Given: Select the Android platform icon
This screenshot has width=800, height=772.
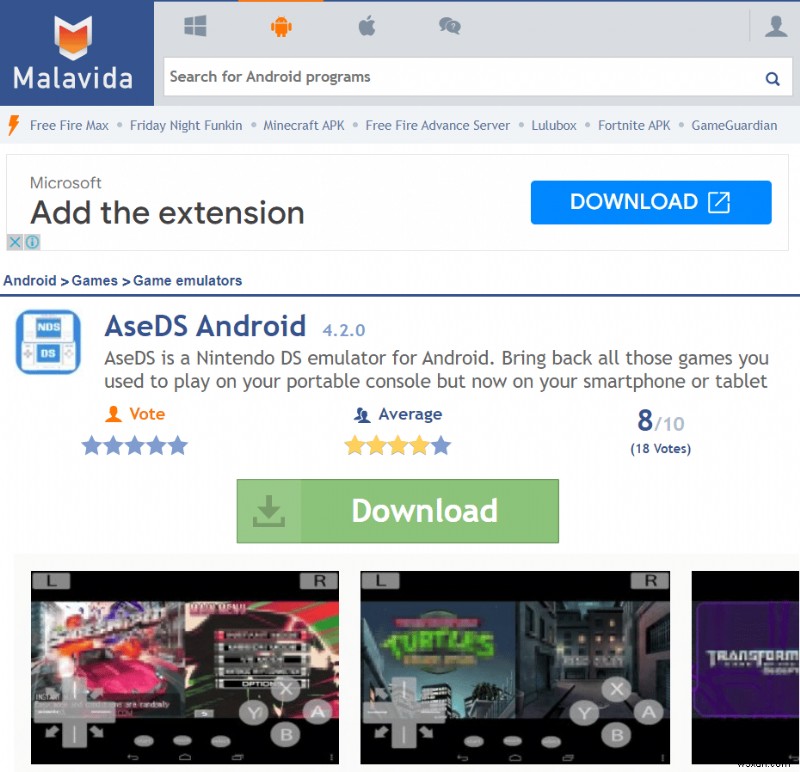Looking at the screenshot, I should click(x=281, y=27).
